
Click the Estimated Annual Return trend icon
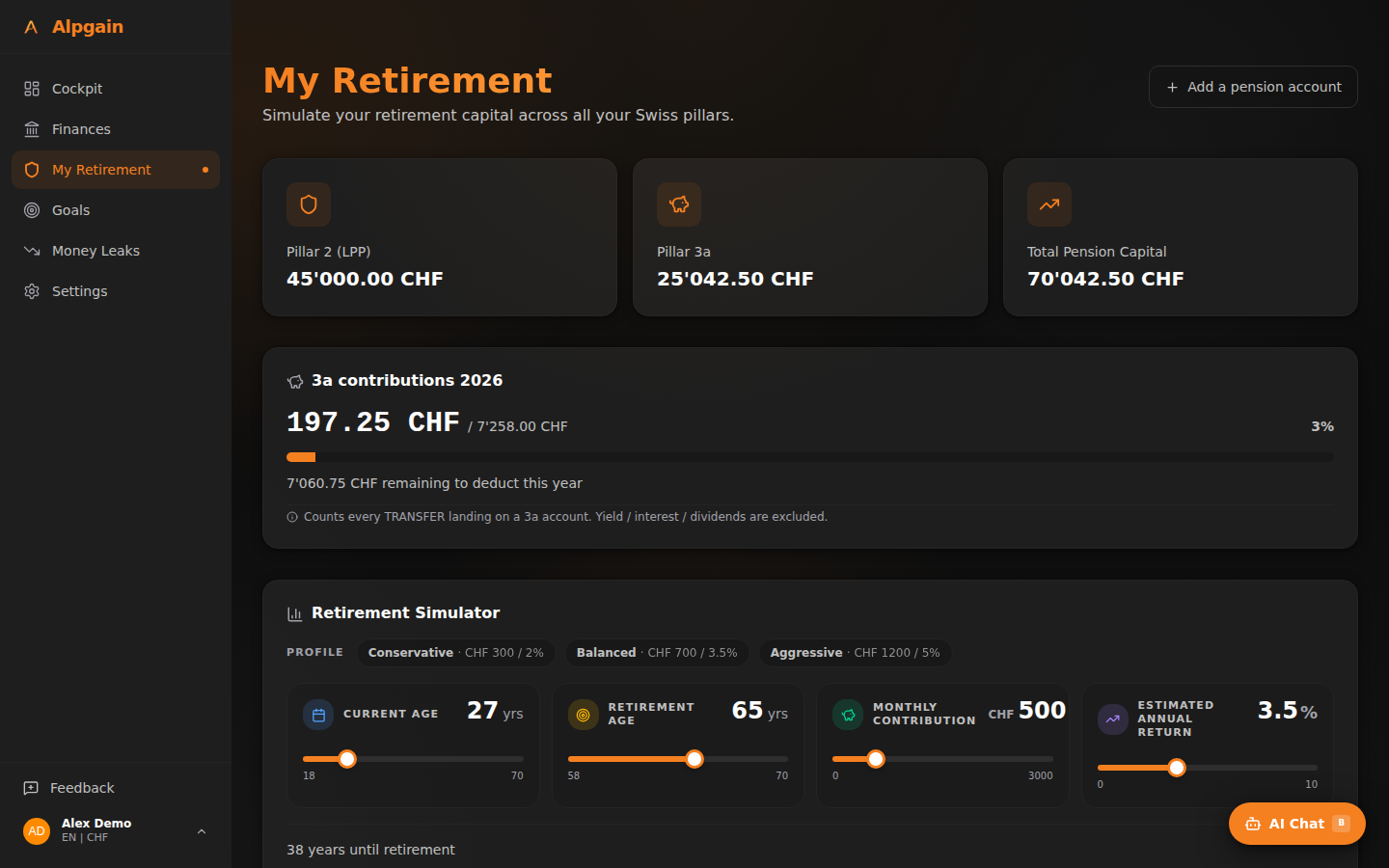(x=1113, y=719)
